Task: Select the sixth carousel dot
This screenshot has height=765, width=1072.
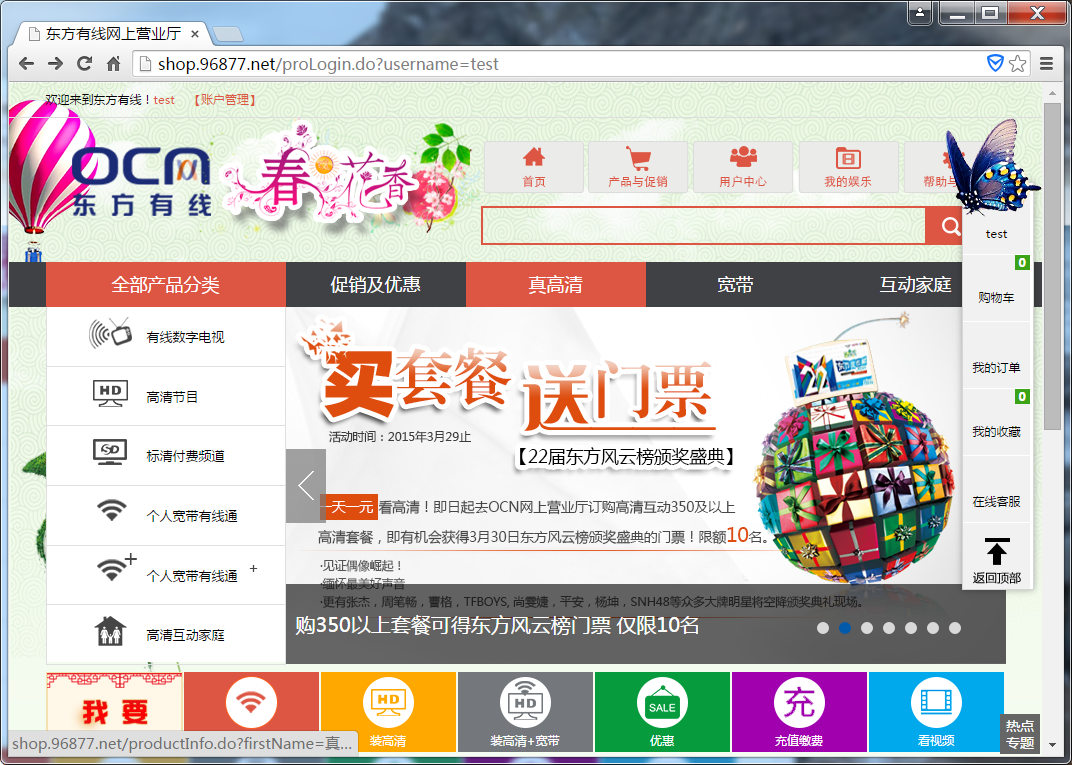Action: pyautogui.click(x=933, y=628)
